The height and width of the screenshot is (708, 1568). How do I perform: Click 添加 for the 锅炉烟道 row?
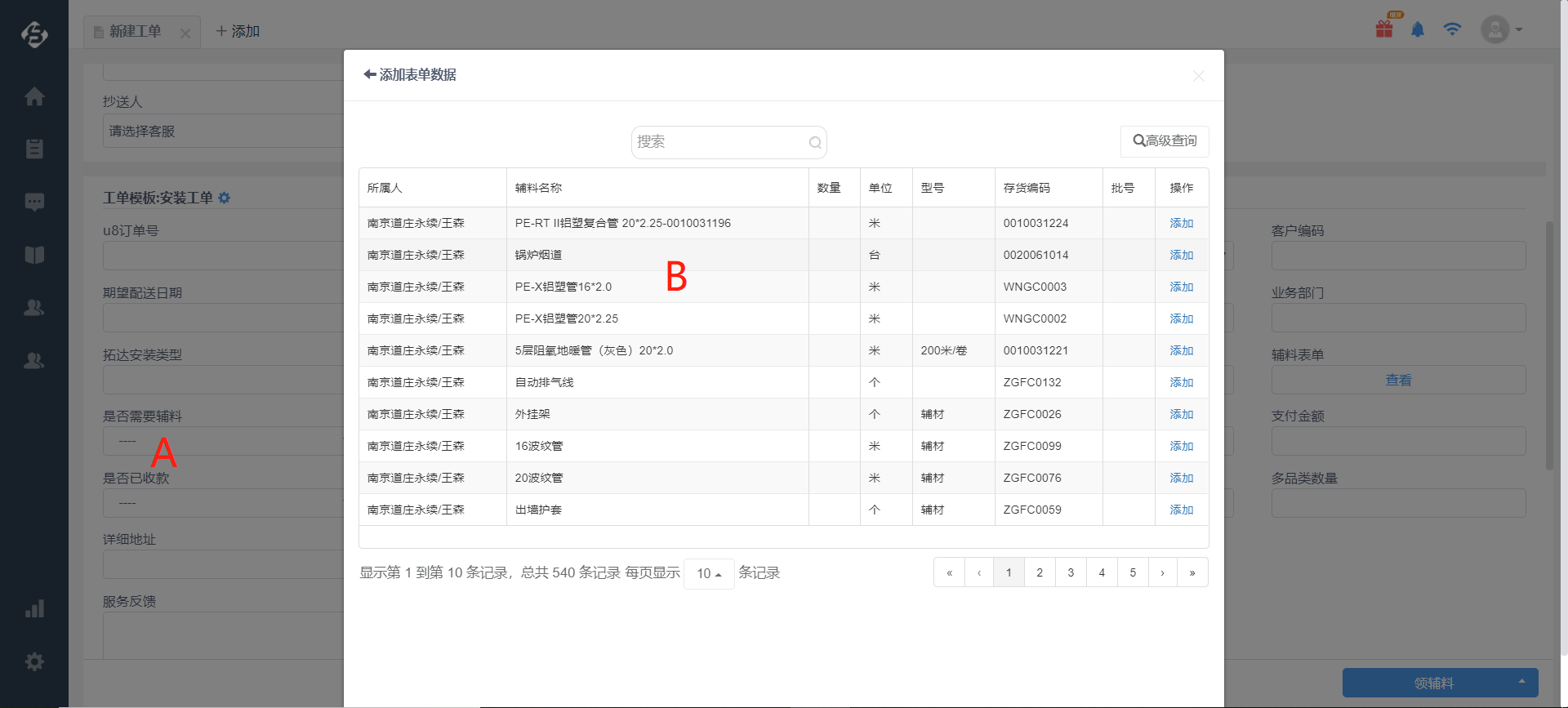coord(1181,255)
